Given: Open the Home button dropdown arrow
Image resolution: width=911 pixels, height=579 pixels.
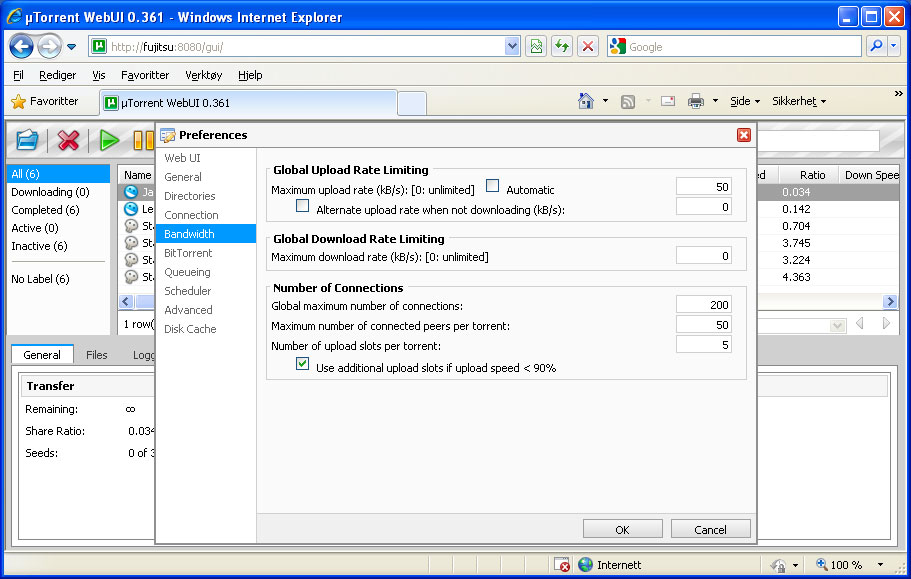Looking at the screenshot, I should click(605, 101).
